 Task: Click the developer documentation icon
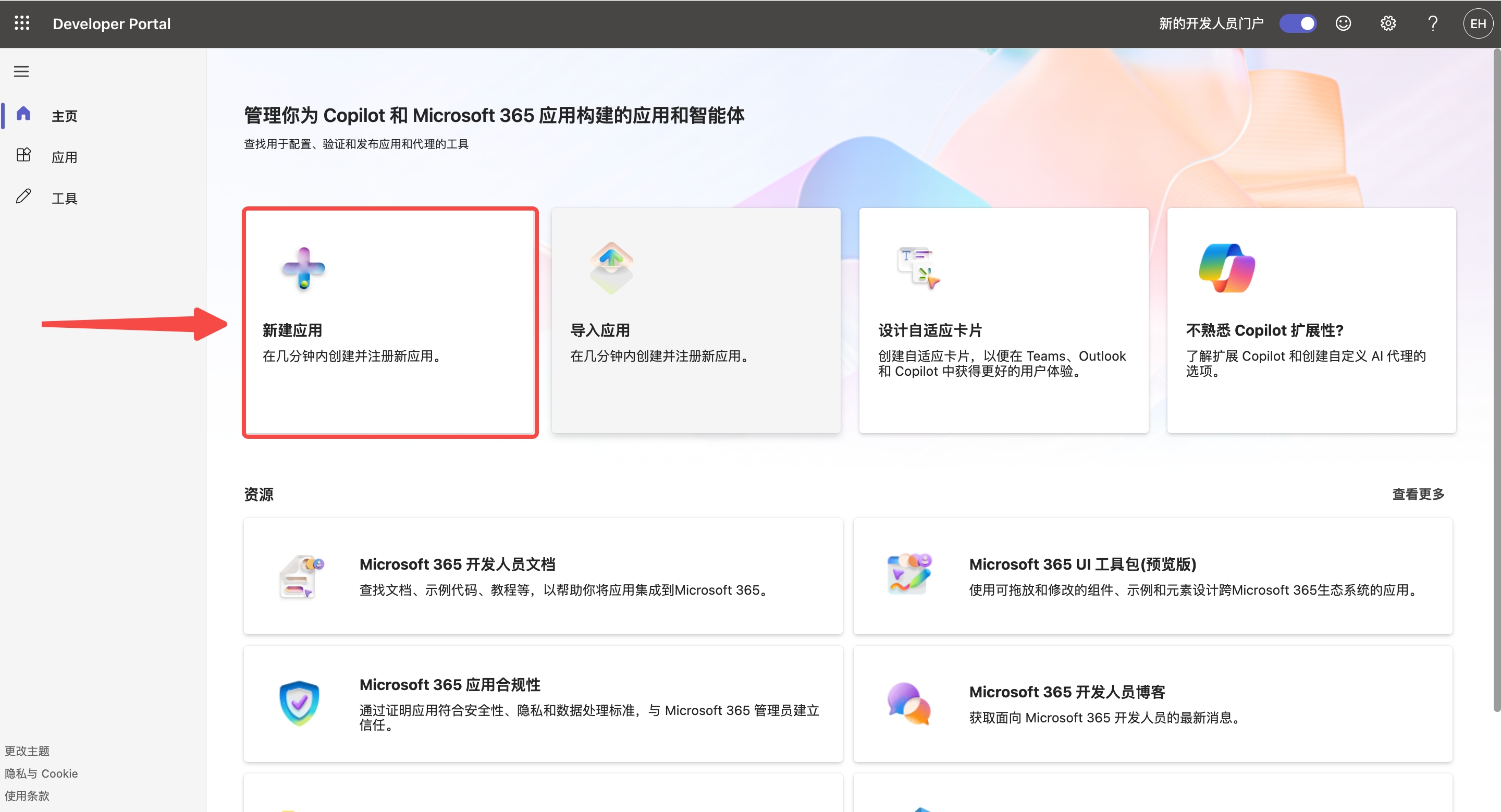pos(301,576)
